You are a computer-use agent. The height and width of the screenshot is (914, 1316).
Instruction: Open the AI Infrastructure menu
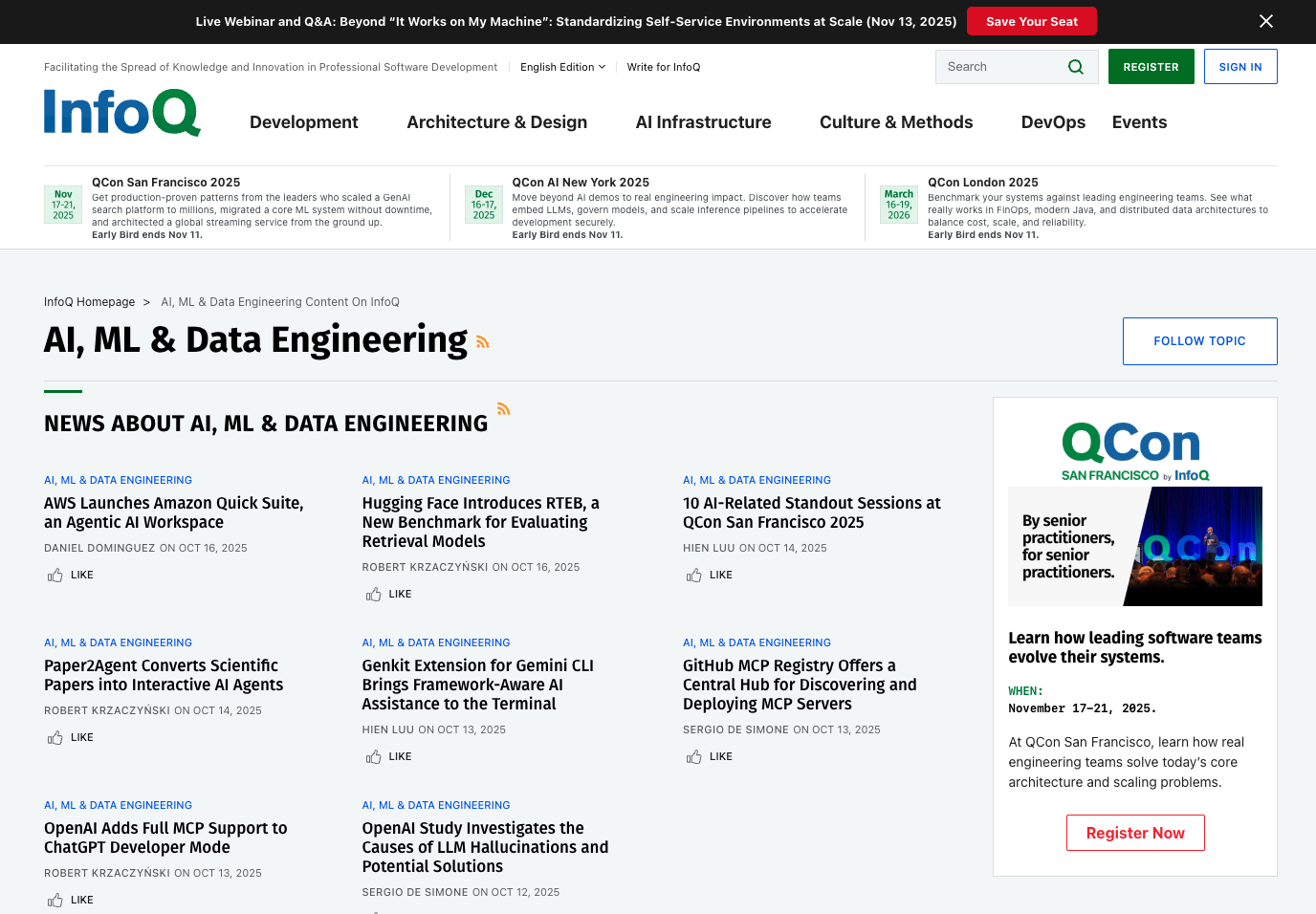pyautogui.click(x=704, y=122)
